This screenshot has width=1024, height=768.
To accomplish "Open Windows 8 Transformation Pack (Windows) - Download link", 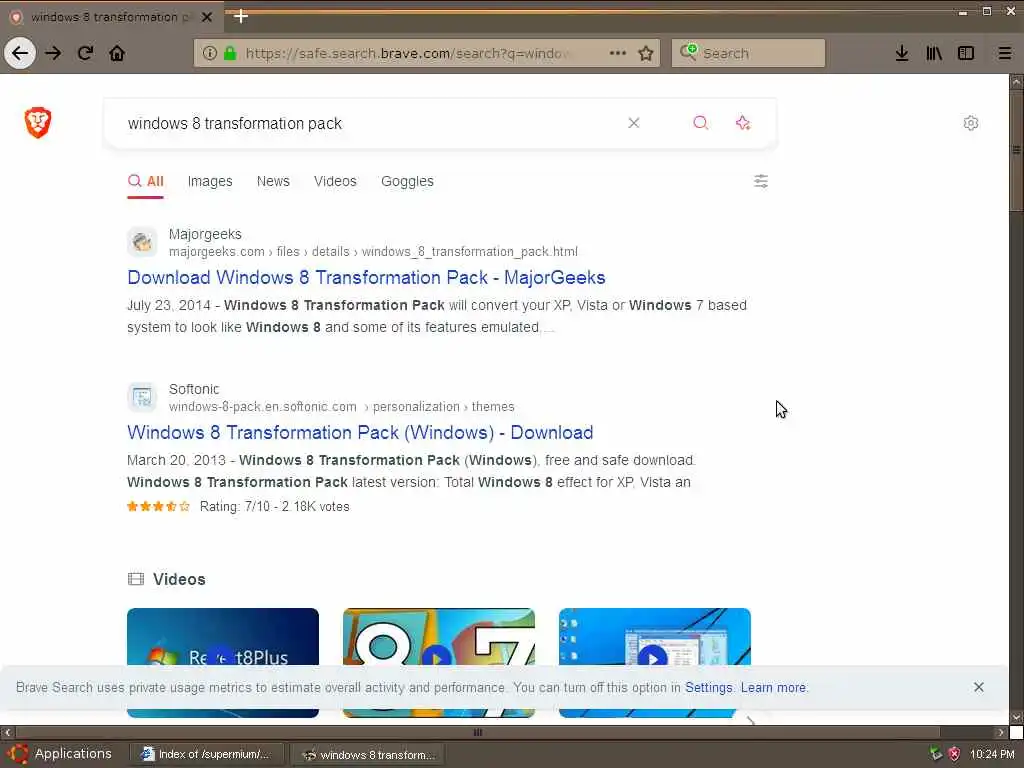I will (x=360, y=432).
